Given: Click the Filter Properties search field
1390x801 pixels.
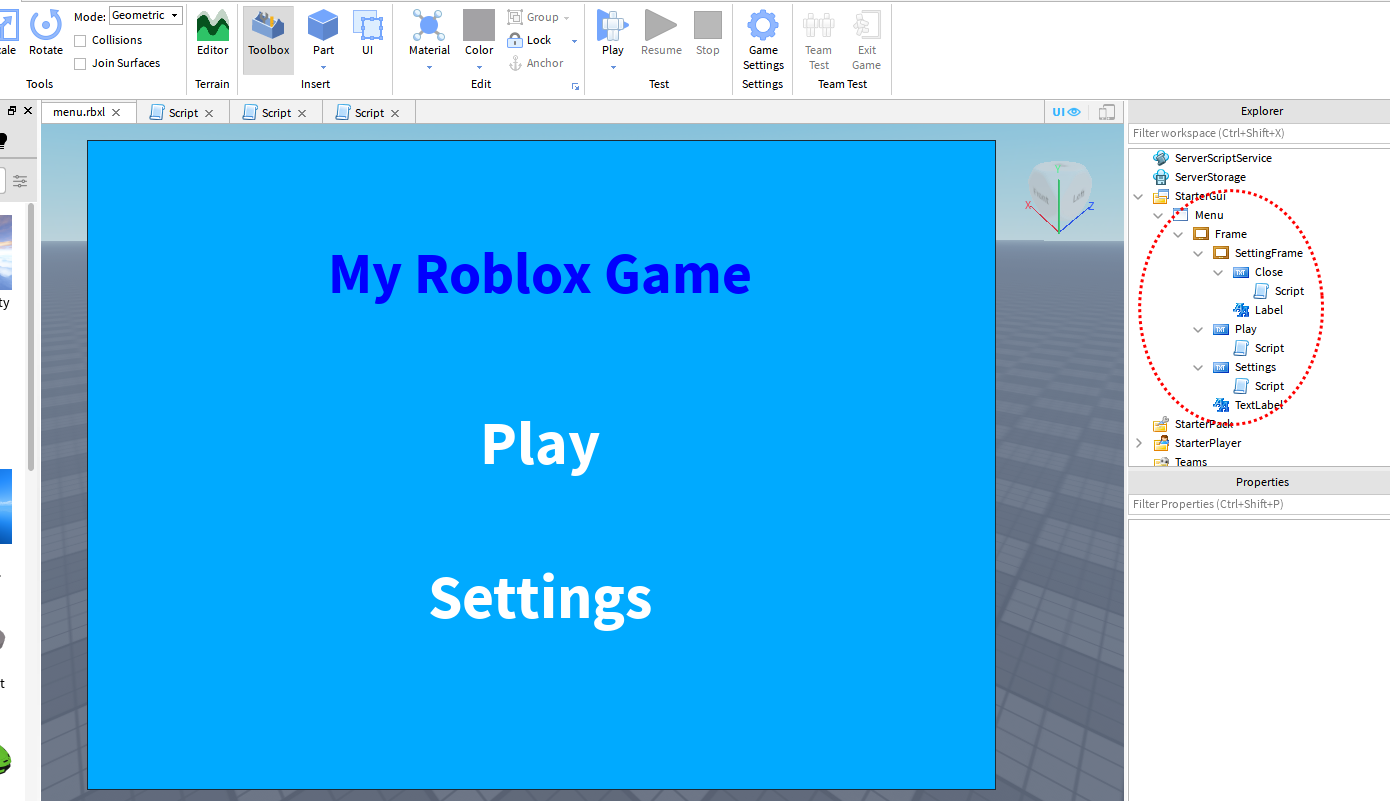Looking at the screenshot, I should point(1259,504).
